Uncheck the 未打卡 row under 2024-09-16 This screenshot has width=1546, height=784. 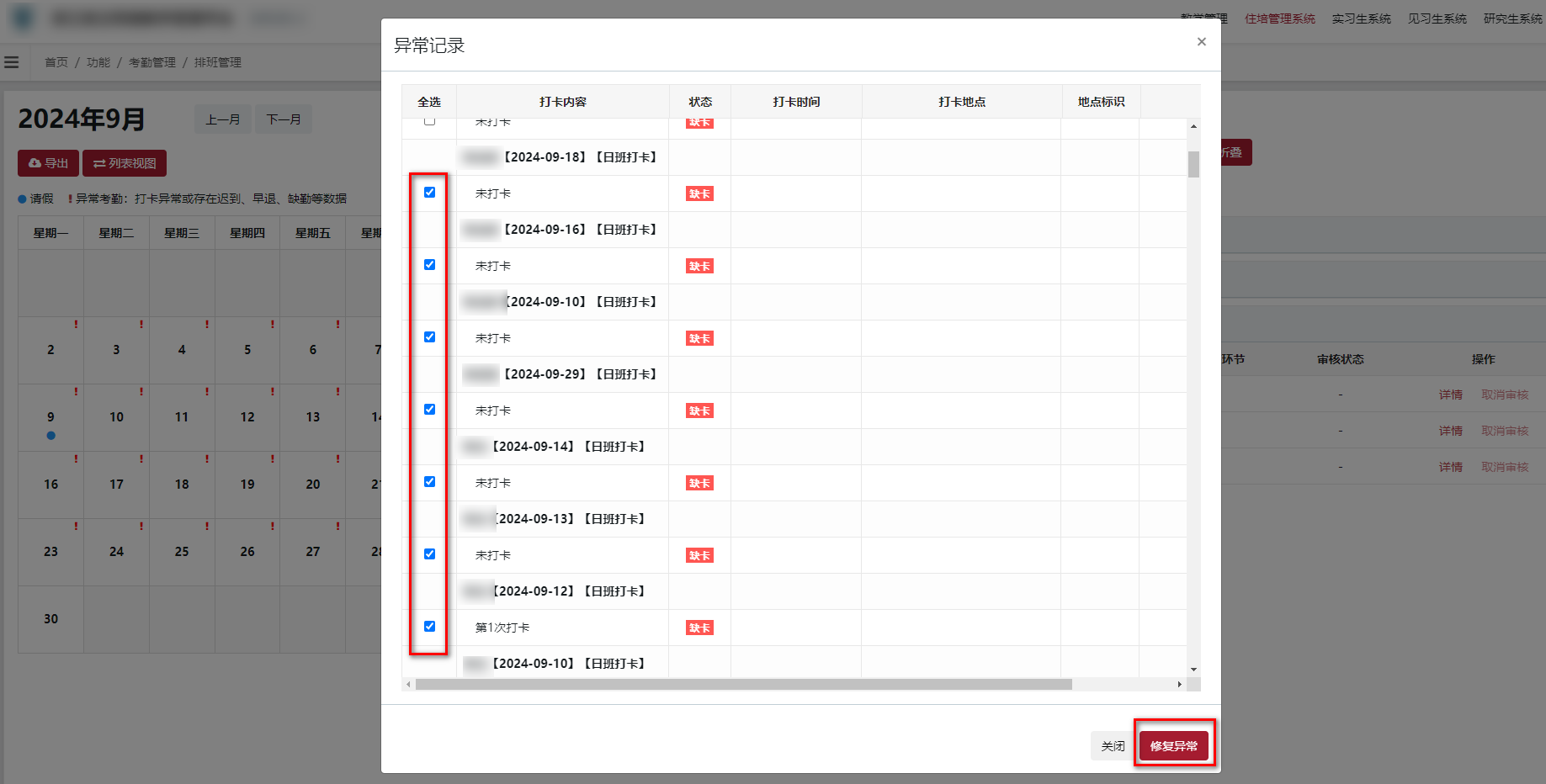point(429,265)
